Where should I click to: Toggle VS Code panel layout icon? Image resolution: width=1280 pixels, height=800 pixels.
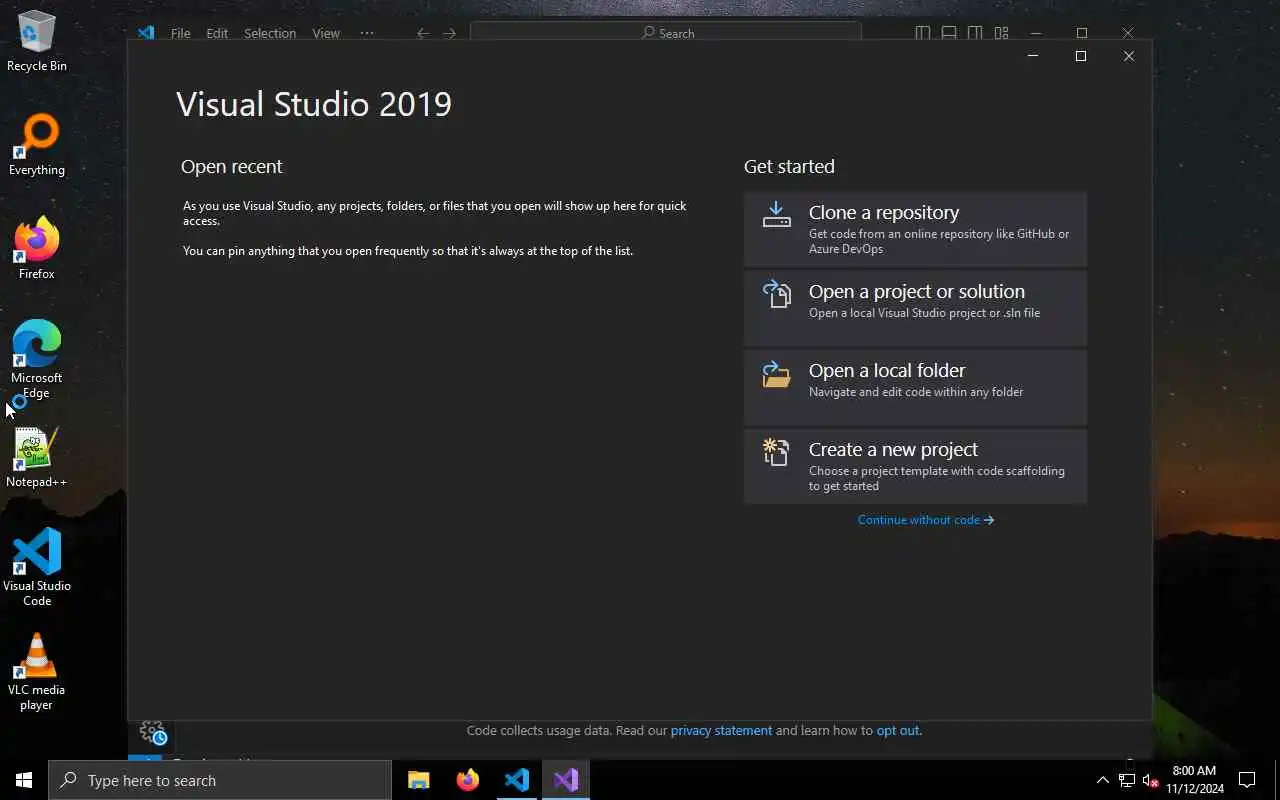(949, 33)
